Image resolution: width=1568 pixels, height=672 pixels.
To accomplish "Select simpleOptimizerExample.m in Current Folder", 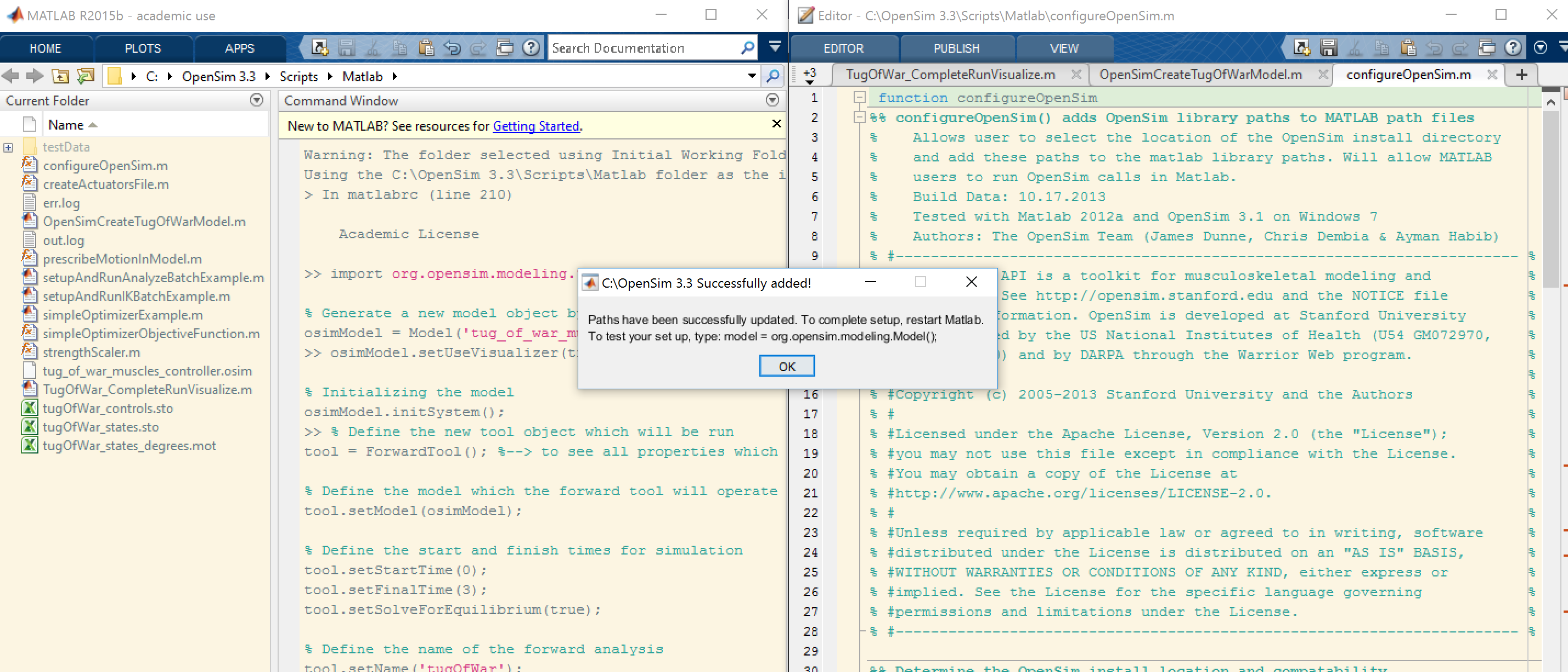I will point(122,315).
